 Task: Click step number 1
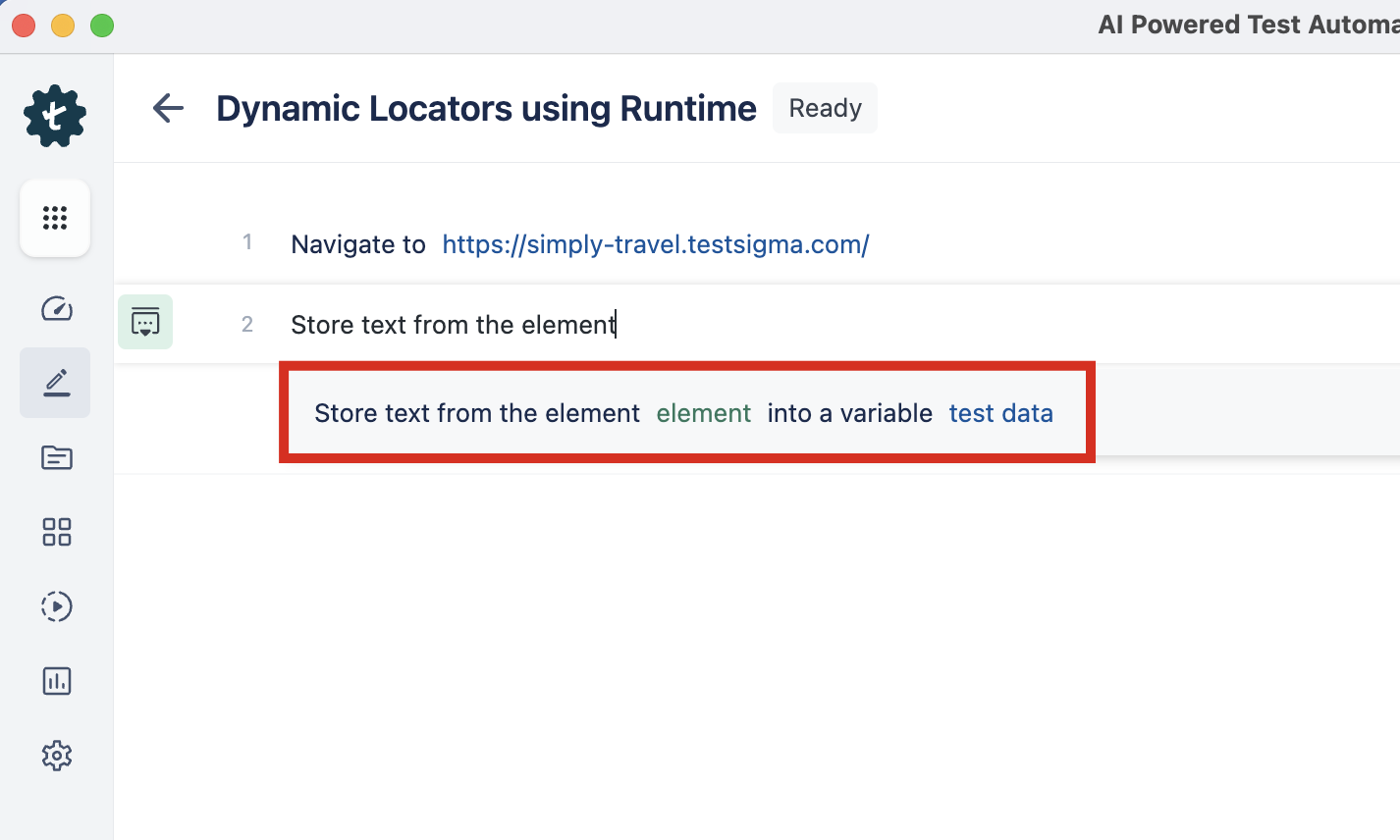[x=246, y=242]
